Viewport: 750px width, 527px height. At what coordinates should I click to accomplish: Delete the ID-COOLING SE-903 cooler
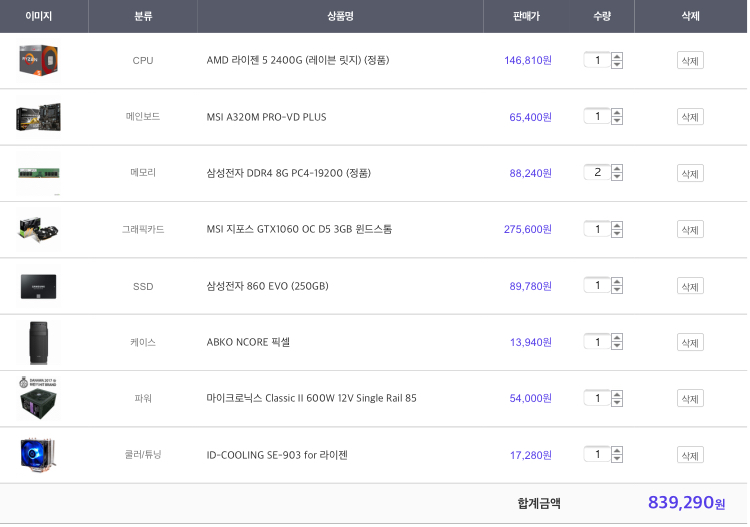click(690, 455)
